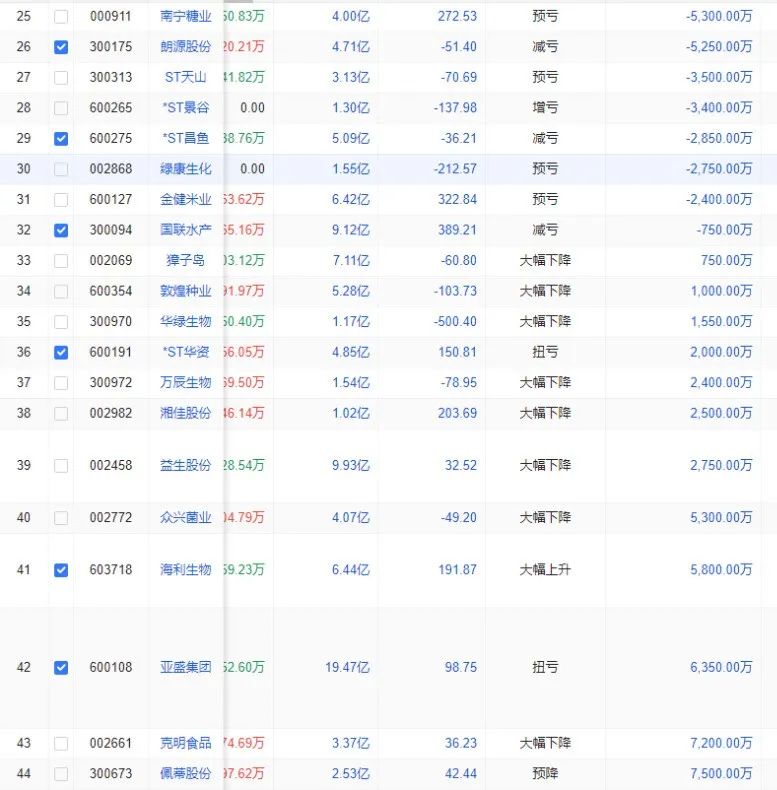Click the 750.00万 value for 獐子岛
Screen dimensions: 777x790
click(727, 260)
